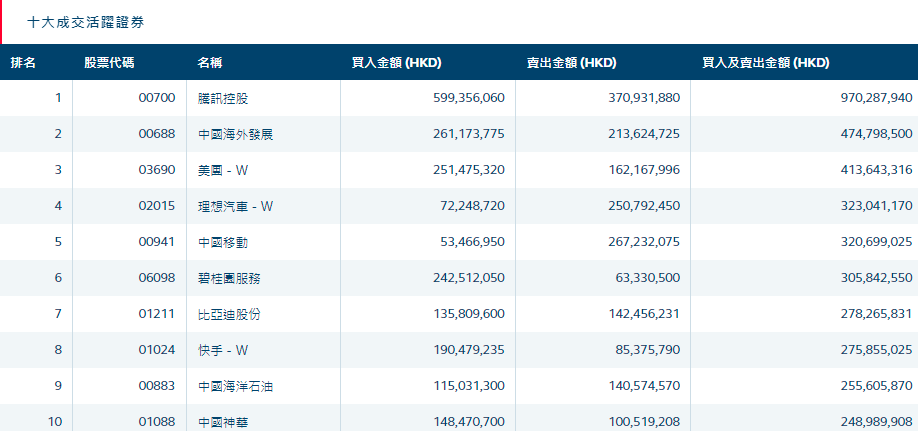The height and width of the screenshot is (431, 918).
Task: Select the name 理想汽車 - W
Action: (235, 206)
